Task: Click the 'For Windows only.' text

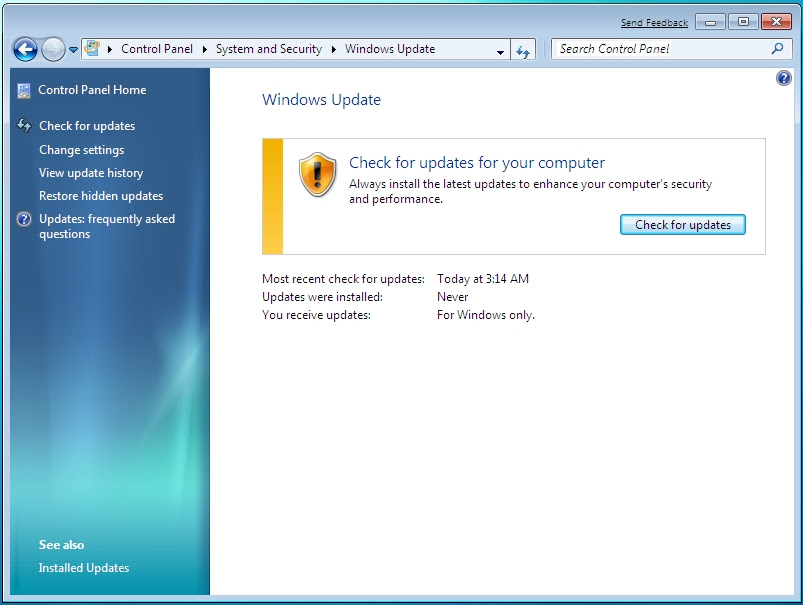Action: [485, 315]
